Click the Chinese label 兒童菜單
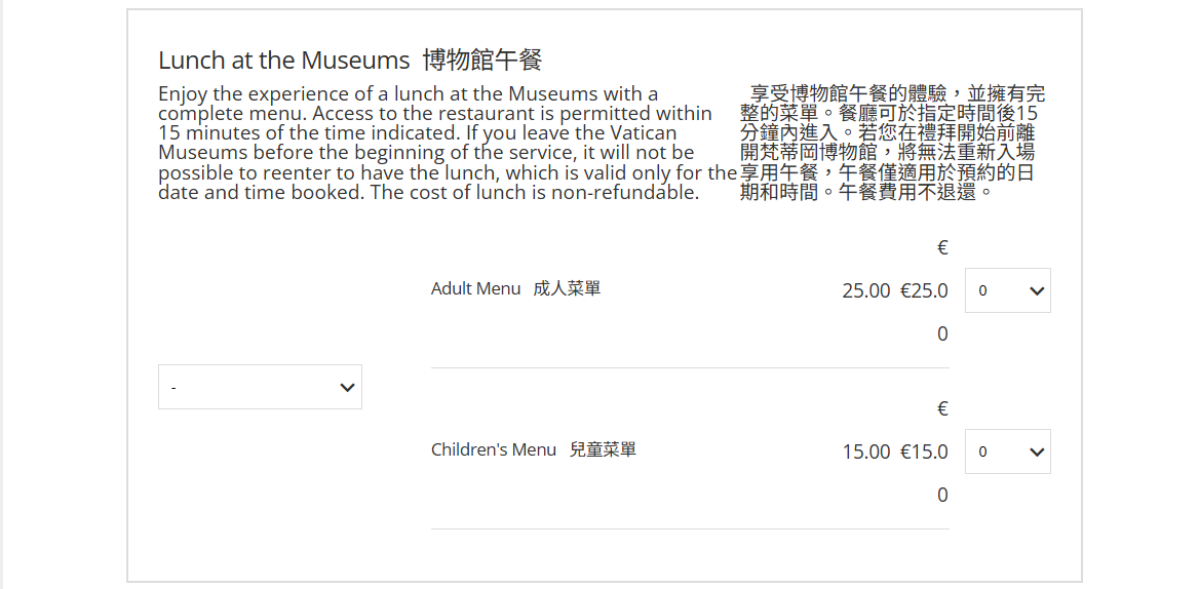Viewport: 1200px width, 589px height. (x=603, y=450)
